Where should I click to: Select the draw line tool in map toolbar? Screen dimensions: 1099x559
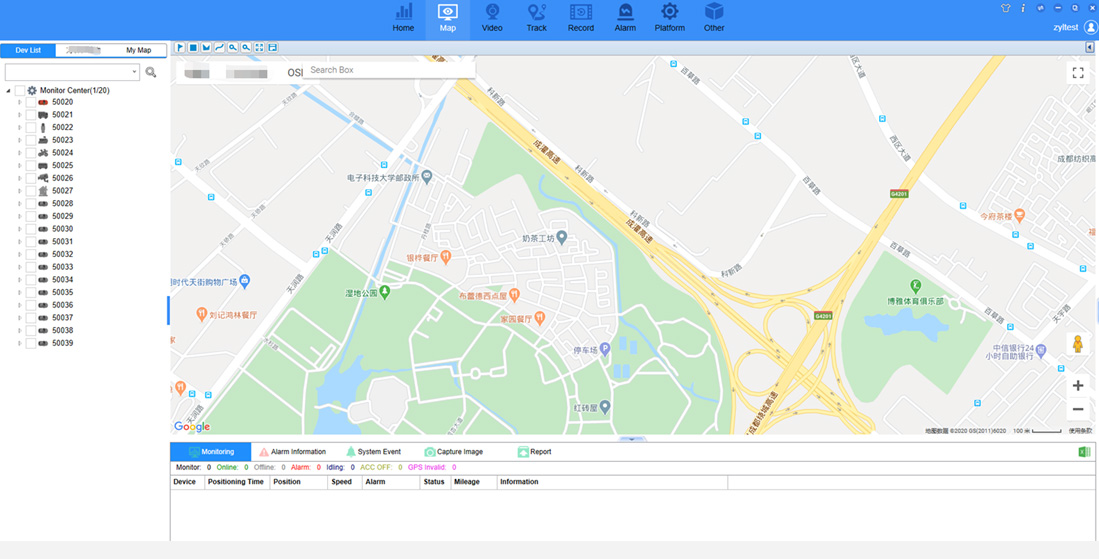(219, 48)
